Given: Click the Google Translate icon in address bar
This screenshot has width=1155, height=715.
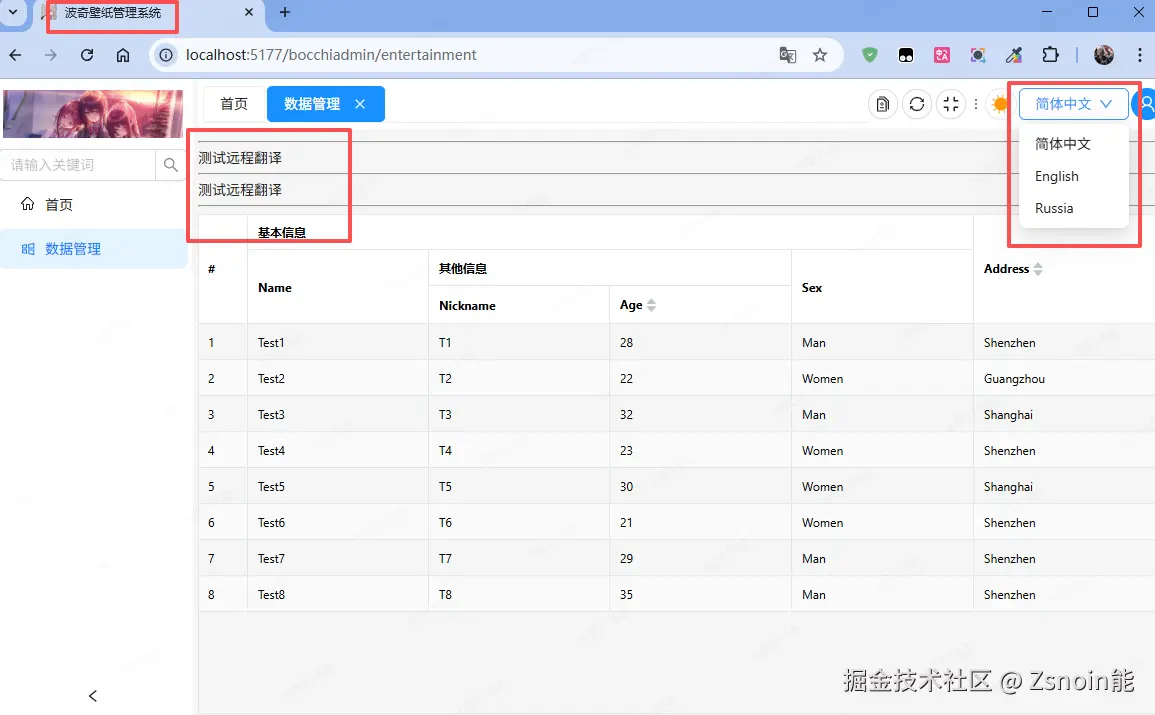Looking at the screenshot, I should (788, 55).
